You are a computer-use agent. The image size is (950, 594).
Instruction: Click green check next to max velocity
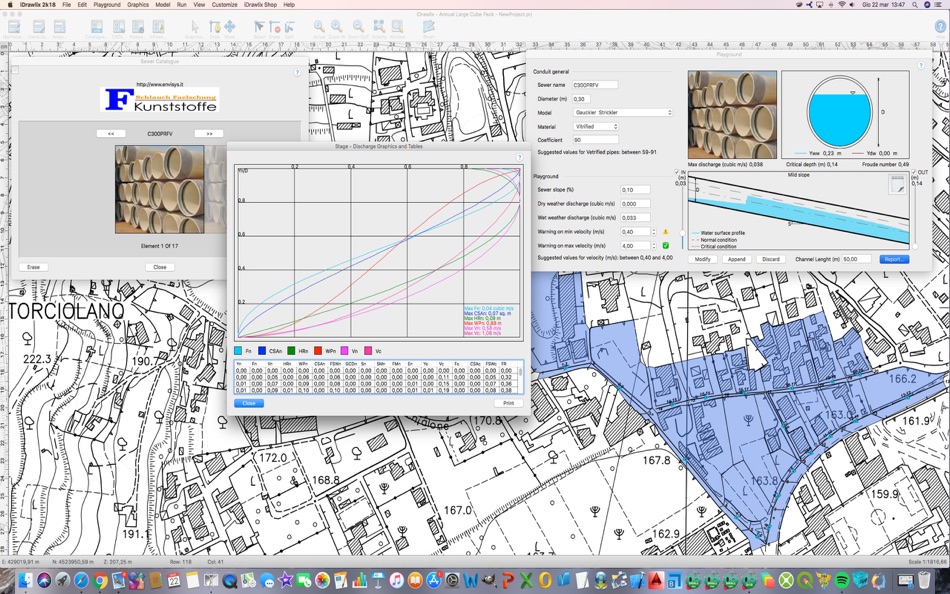[665, 245]
